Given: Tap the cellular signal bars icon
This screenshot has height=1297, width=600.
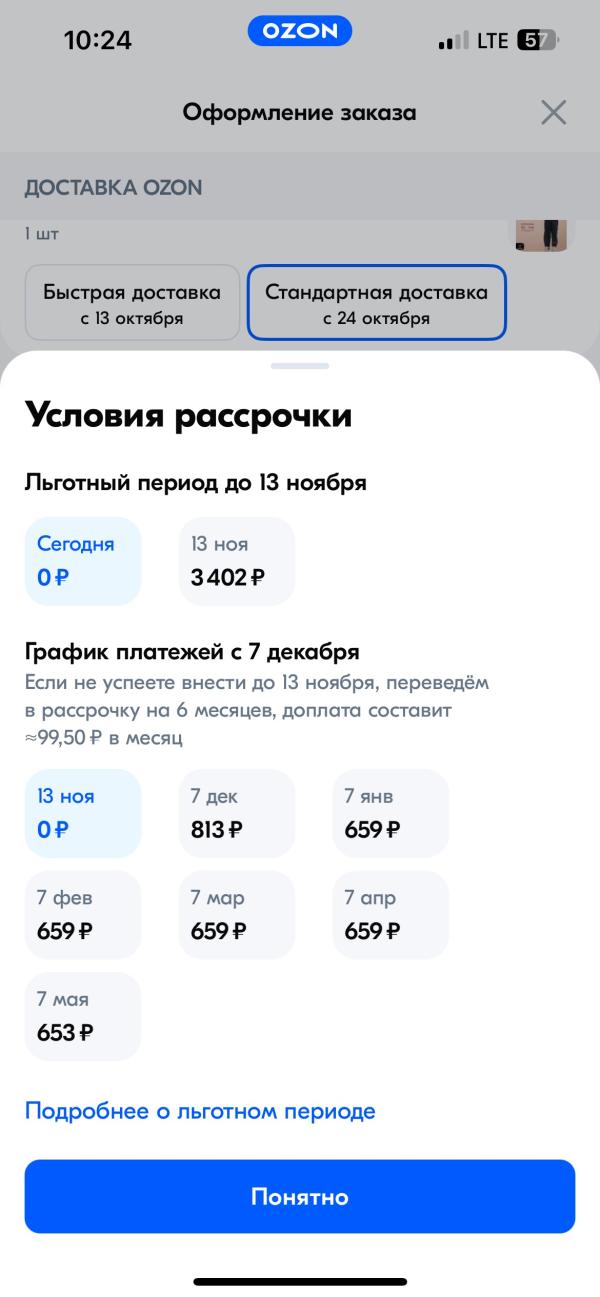Looking at the screenshot, I should tap(453, 41).
